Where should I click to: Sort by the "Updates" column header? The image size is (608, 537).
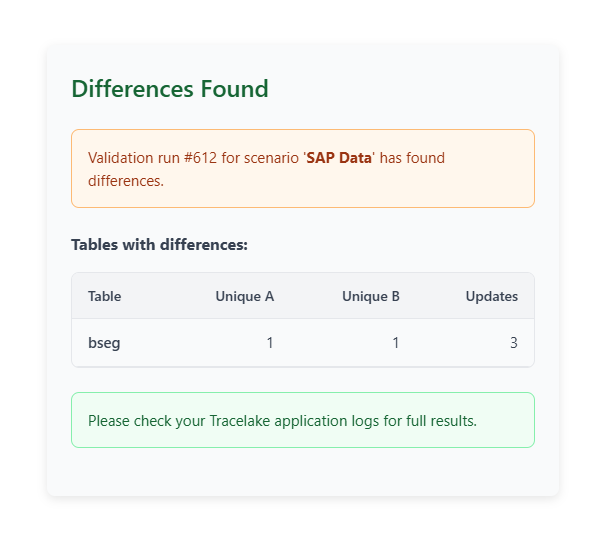click(491, 296)
